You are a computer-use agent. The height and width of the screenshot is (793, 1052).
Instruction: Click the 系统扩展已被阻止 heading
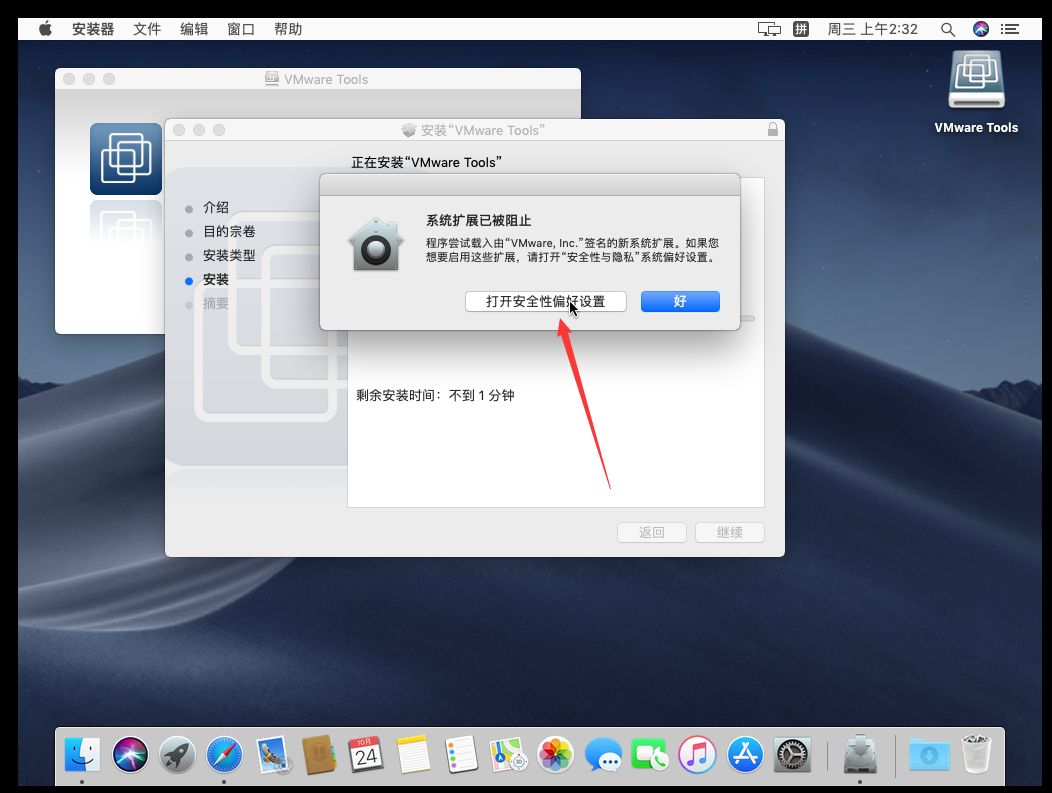coord(478,221)
